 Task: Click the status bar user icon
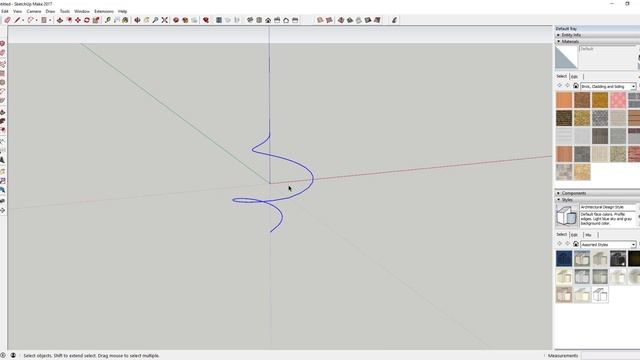(13, 356)
